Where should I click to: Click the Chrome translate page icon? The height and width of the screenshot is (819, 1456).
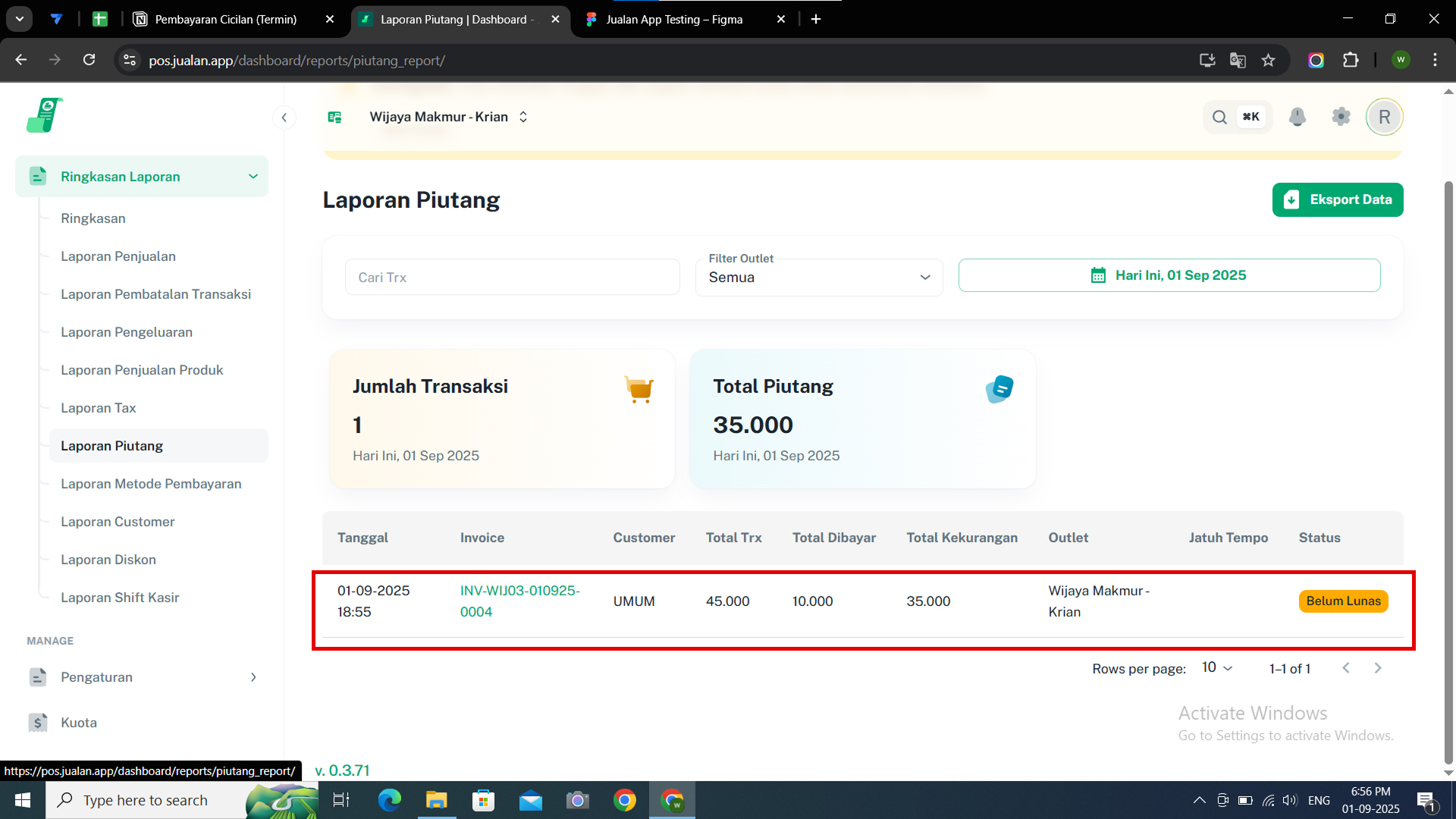tap(1238, 60)
